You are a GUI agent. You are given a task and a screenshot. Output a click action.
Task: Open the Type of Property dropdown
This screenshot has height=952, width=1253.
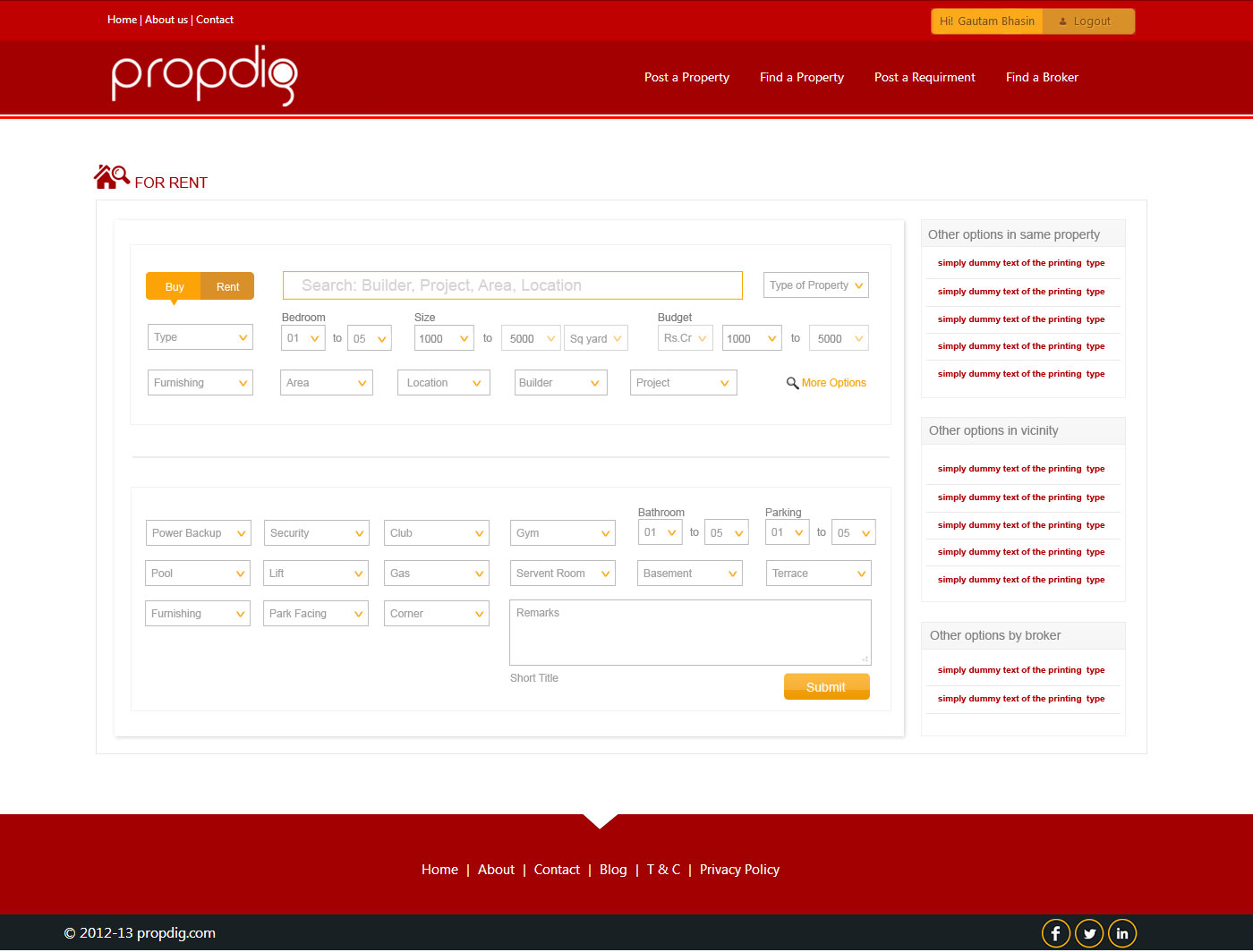tap(815, 285)
